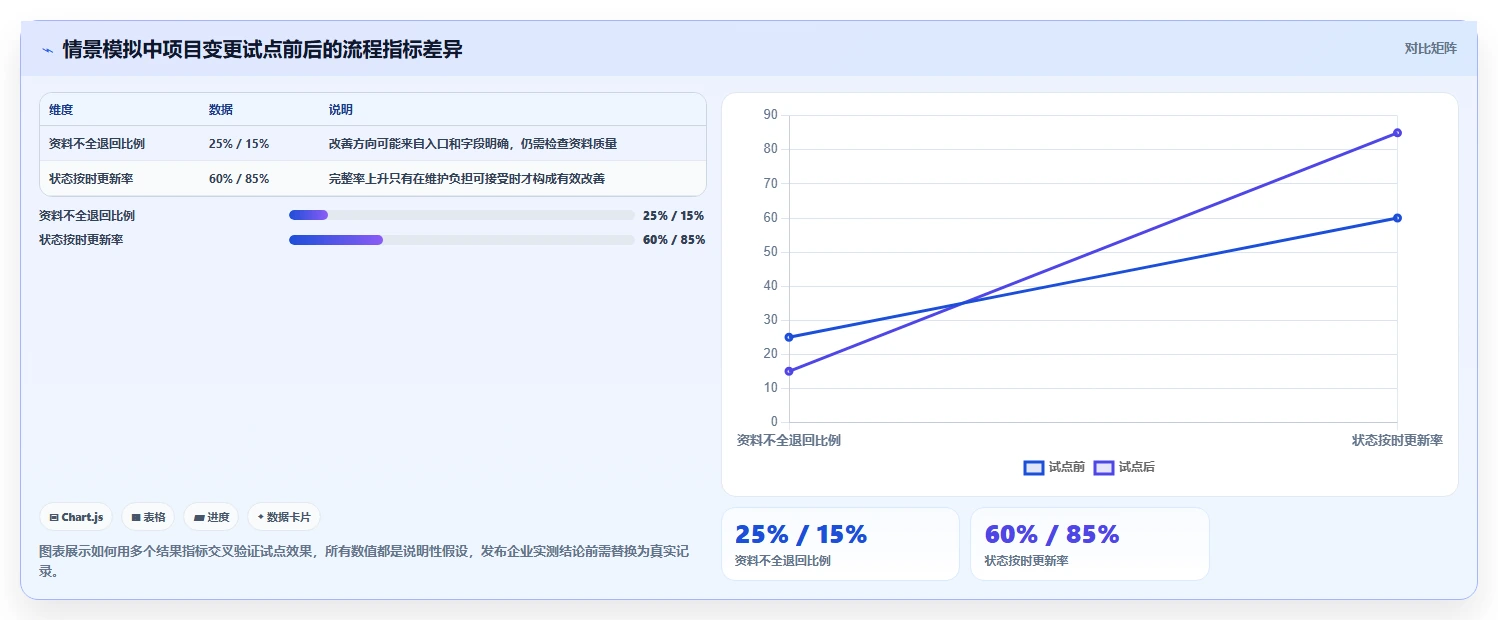Viewport: 1498px width, 620px height.
Task: Click the 60% / 85% progress value text
Action: point(674,240)
